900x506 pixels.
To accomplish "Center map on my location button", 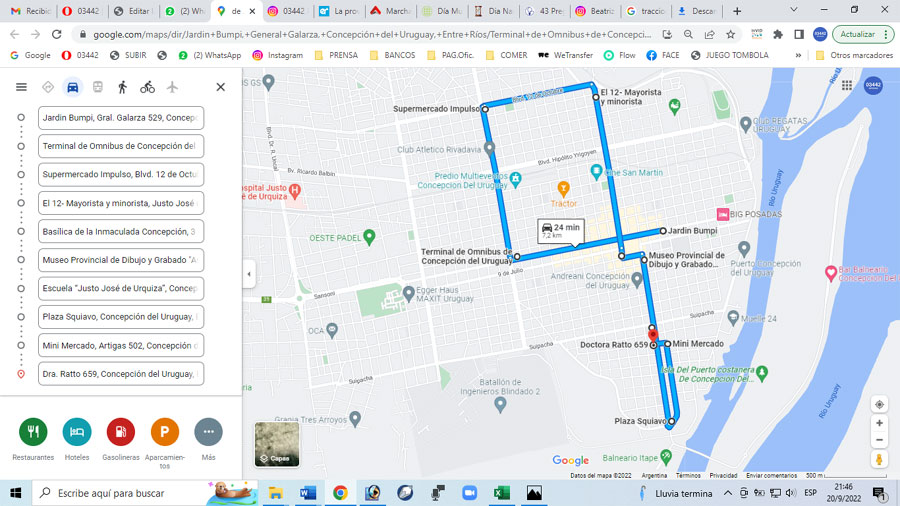I will (x=879, y=404).
